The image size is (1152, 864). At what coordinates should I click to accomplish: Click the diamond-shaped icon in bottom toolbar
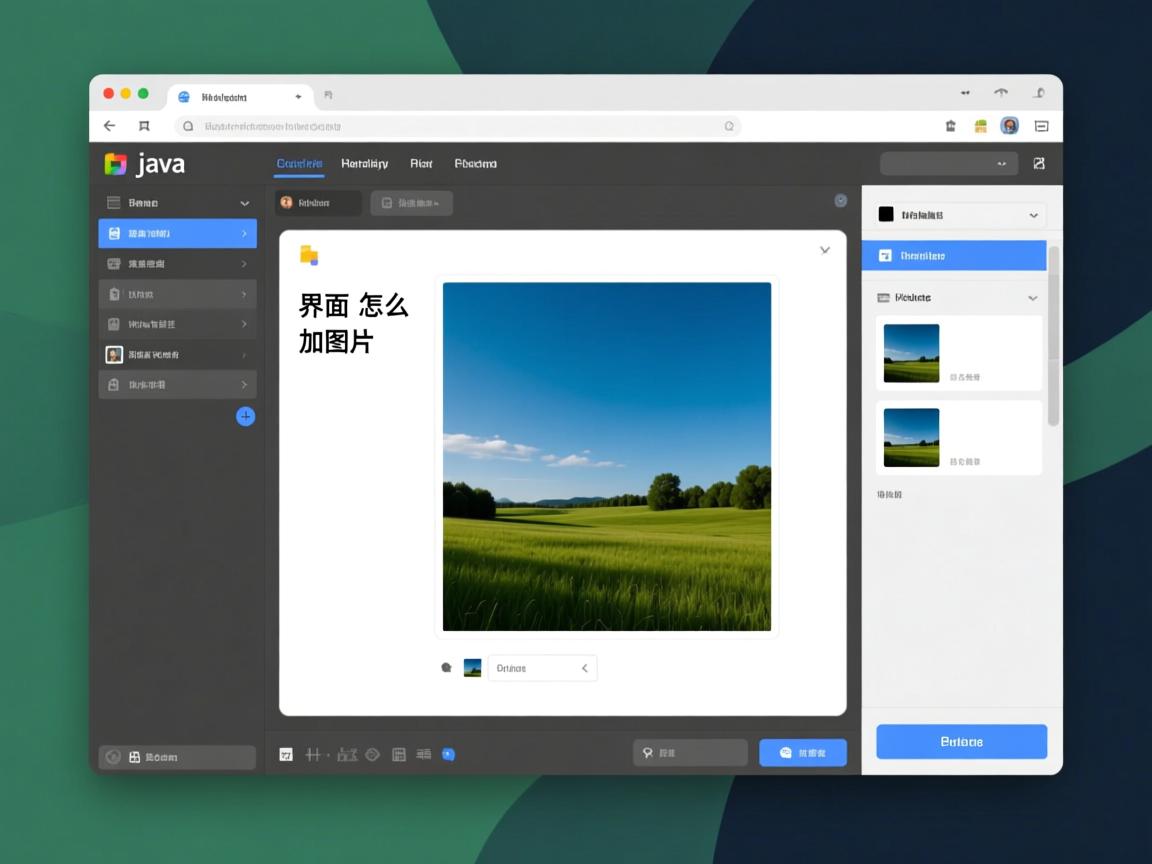click(x=372, y=754)
